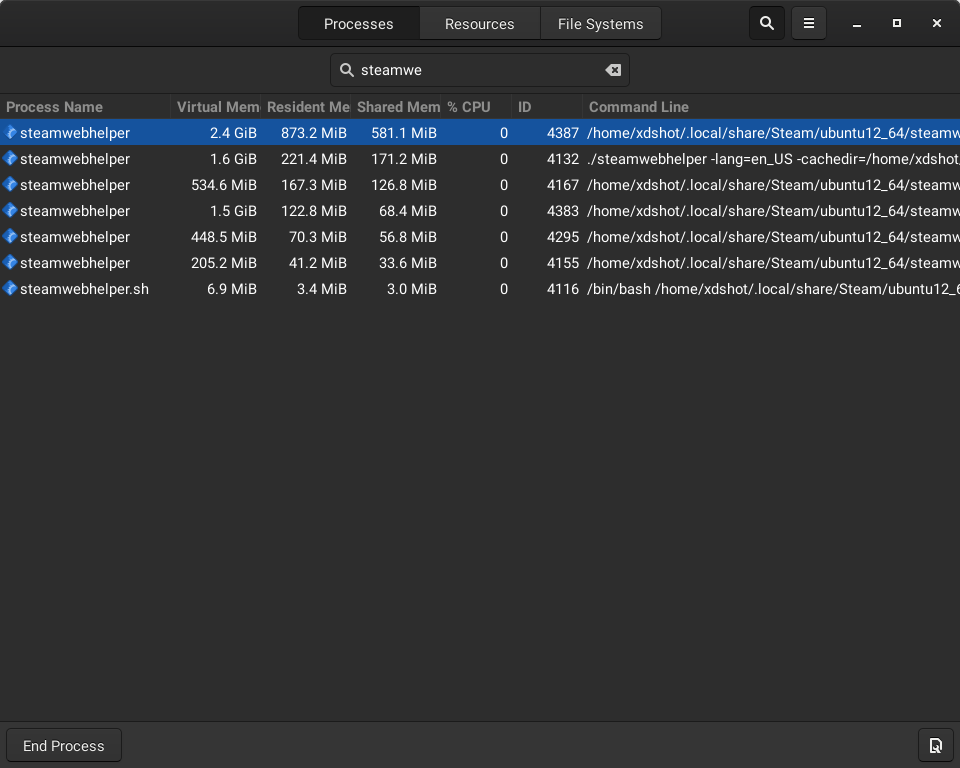Click the icon of process 4167
Image resolution: width=960 pixels, height=768 pixels.
click(x=10, y=184)
